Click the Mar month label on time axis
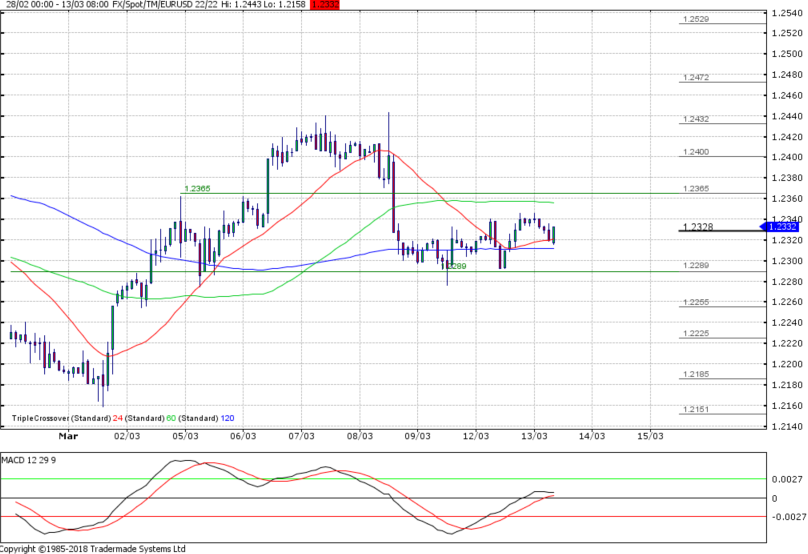 pyautogui.click(x=68, y=437)
